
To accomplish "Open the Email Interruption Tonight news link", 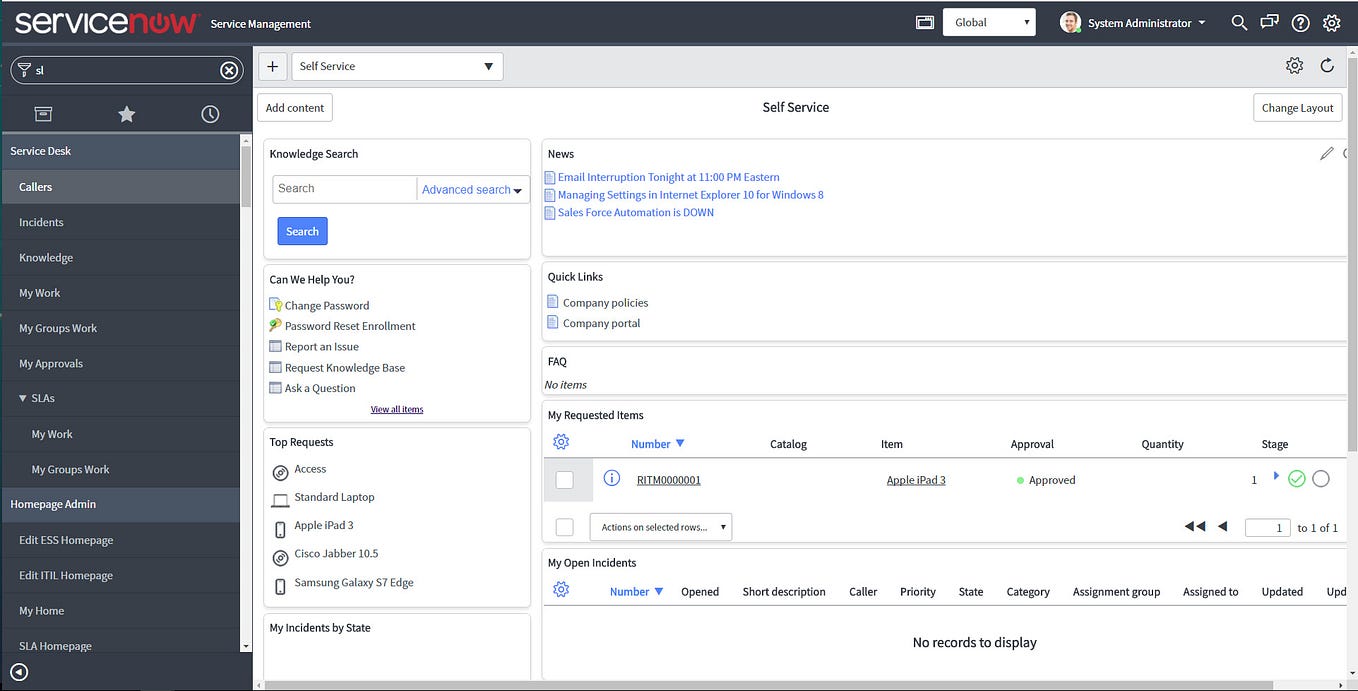I will (x=668, y=176).
